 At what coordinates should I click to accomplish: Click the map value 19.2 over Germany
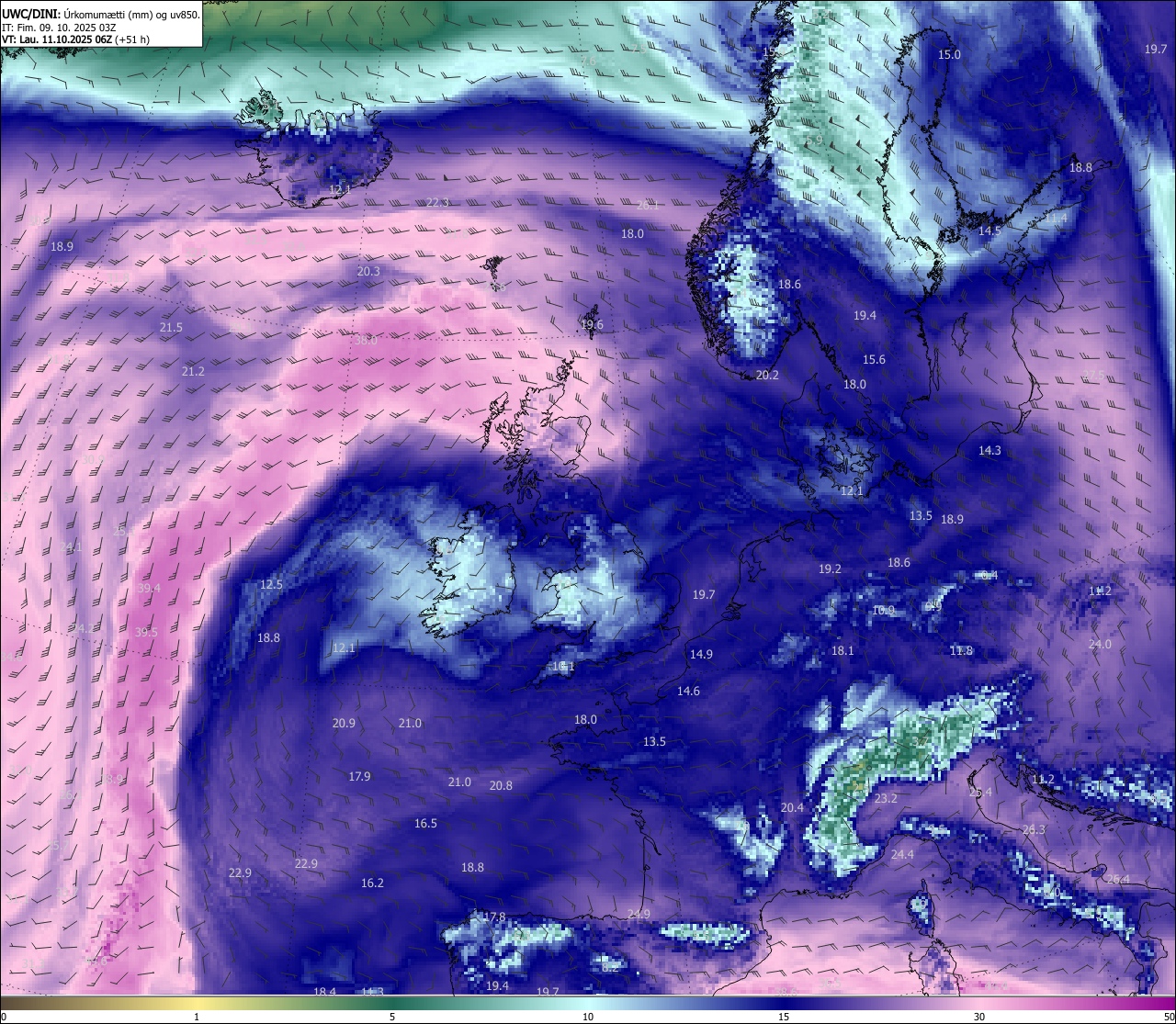(830, 569)
